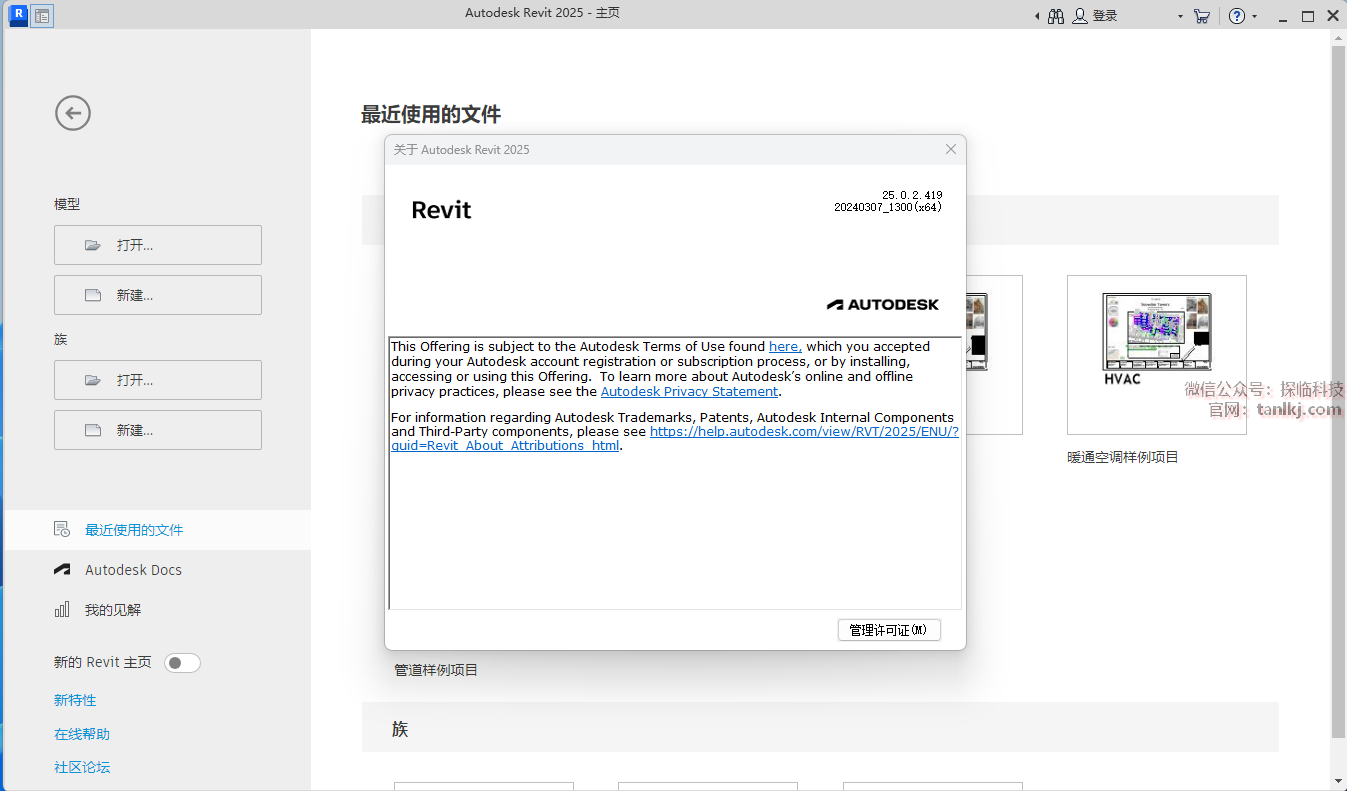1347x791 pixels.
Task: Open the HVAC sample project thumbnail
Action: click(x=1156, y=354)
